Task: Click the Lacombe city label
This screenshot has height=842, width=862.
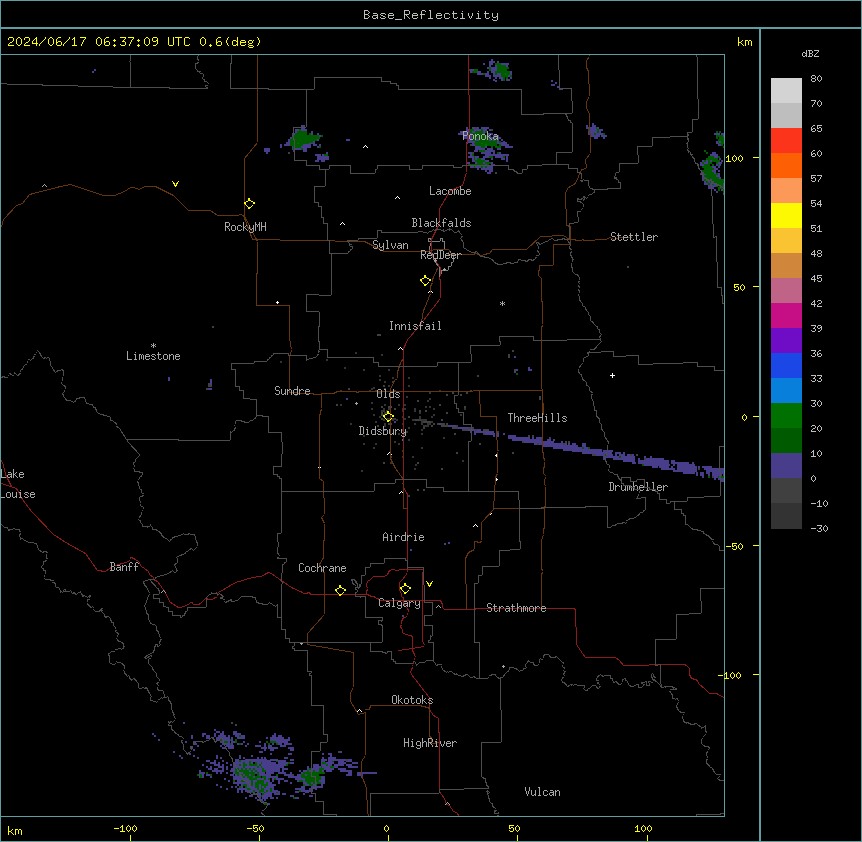Action: [x=450, y=191]
